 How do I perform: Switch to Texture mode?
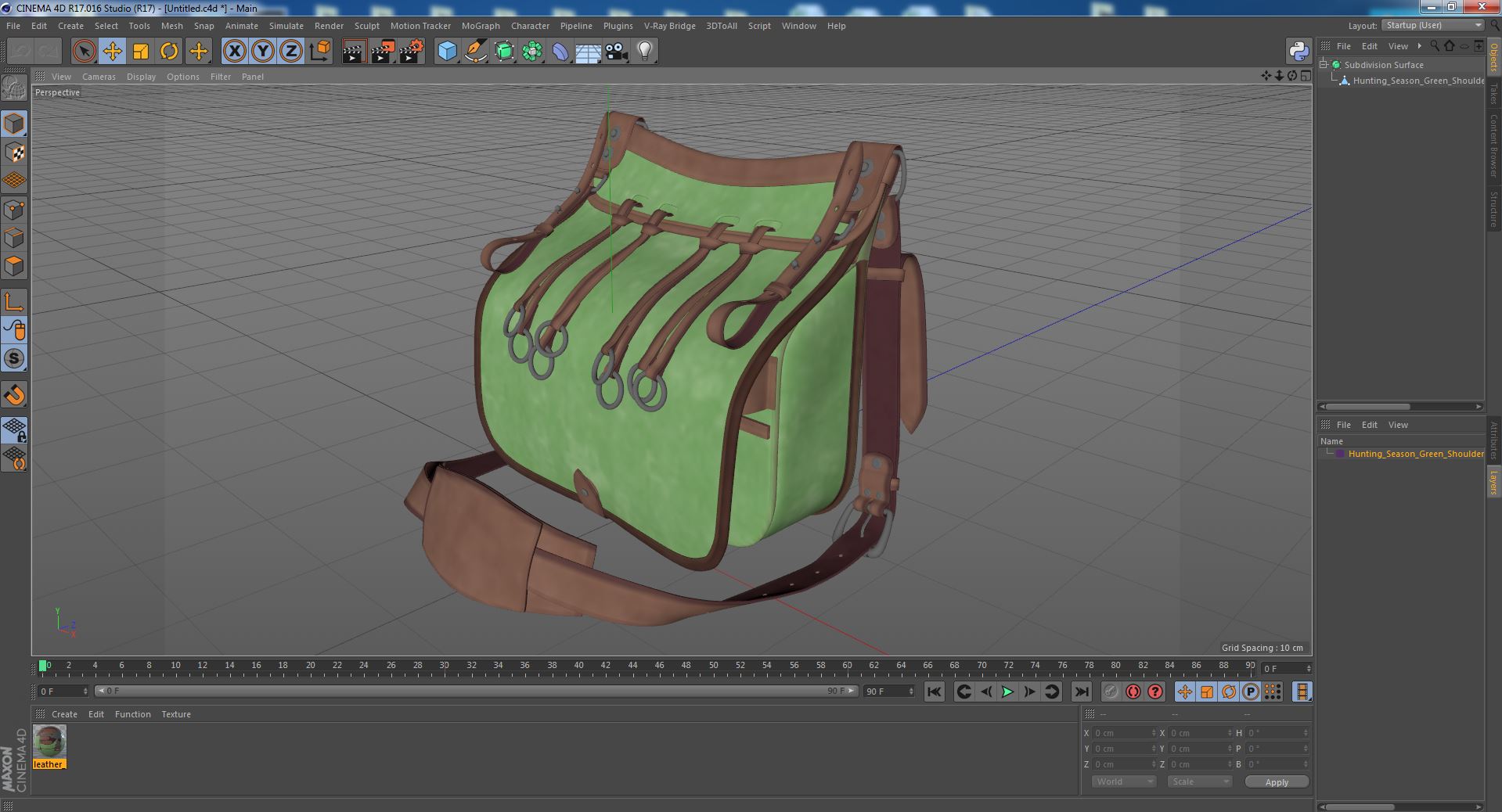tap(14, 153)
